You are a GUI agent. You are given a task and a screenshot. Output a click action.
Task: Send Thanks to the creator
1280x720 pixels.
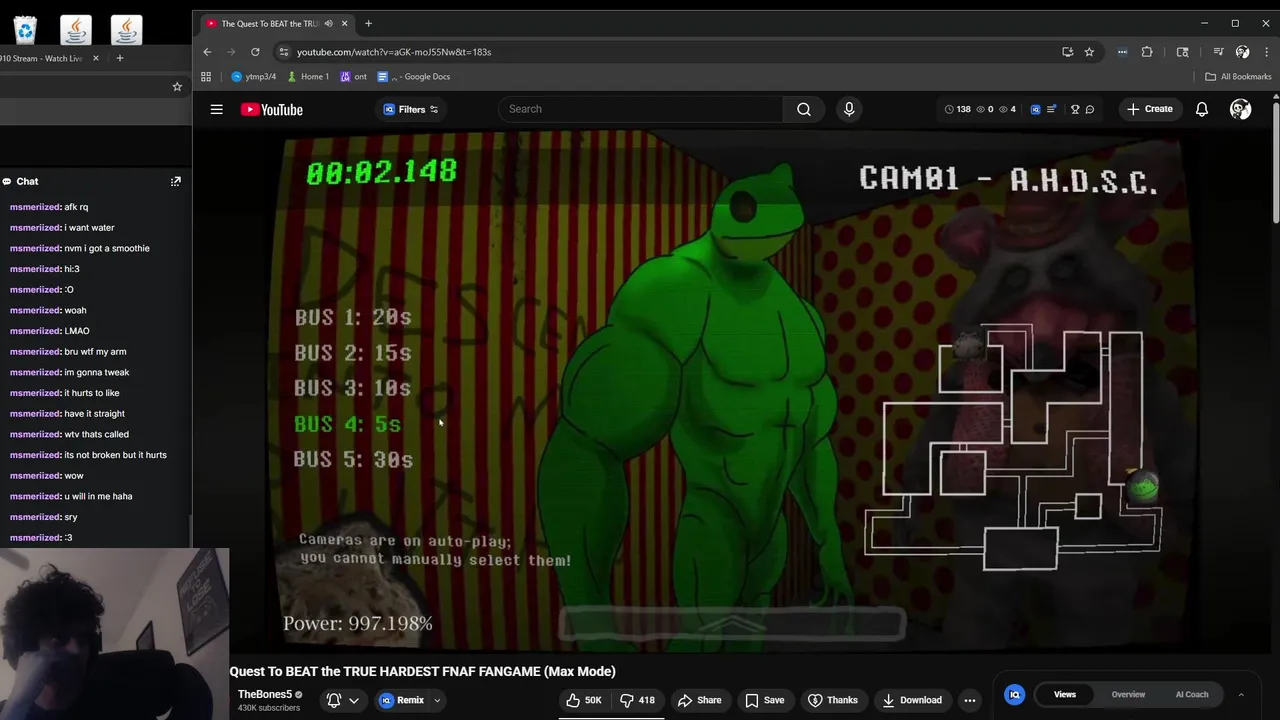point(832,700)
